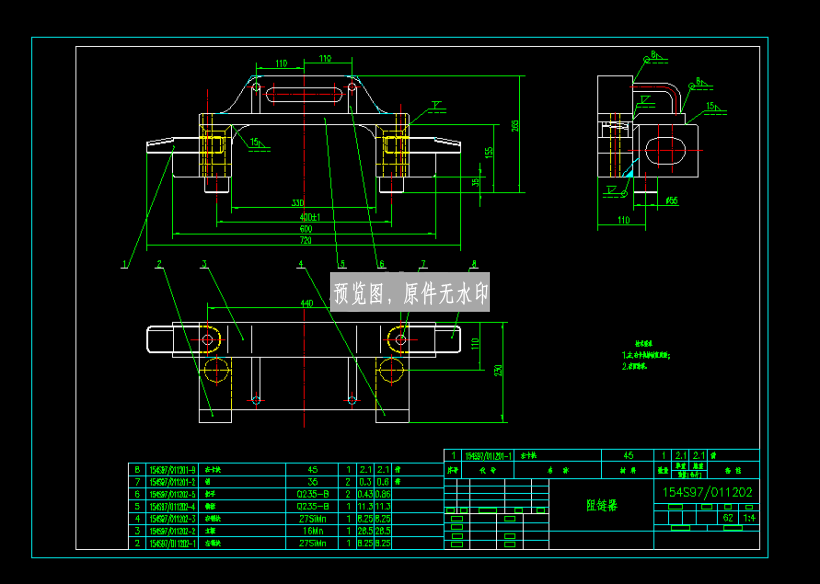Click part code 154S97/011201-9

[x=173, y=470]
